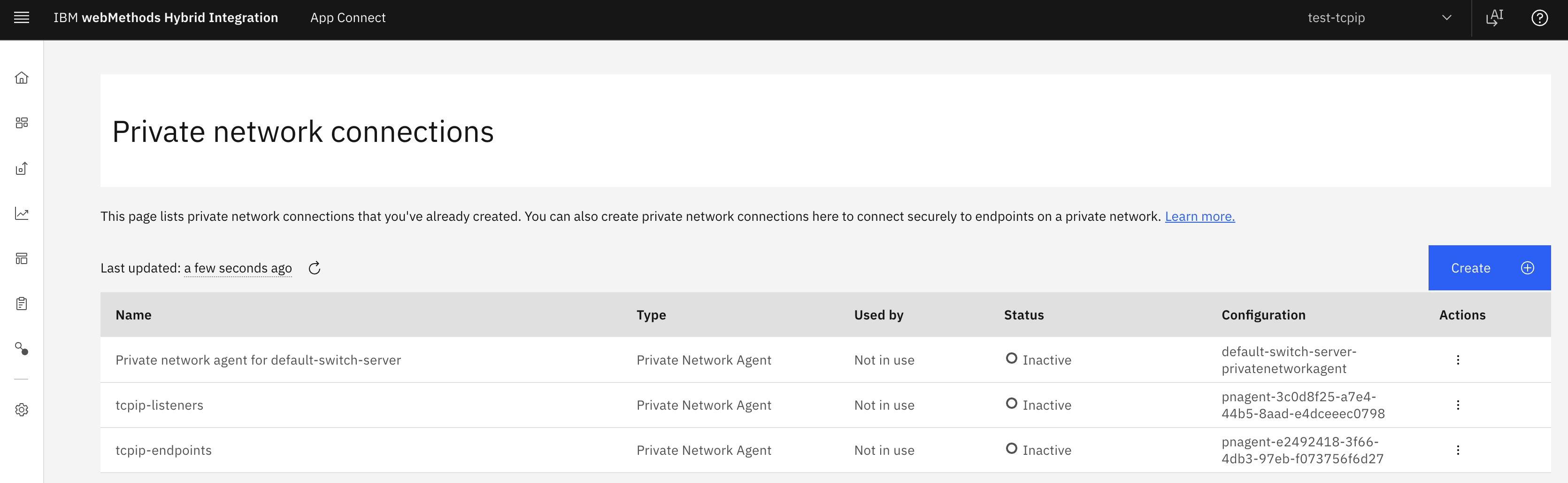Screen dimensions: 1568x483
Task: Open actions menu for tcpip-endpoints row
Action: click(x=1458, y=450)
